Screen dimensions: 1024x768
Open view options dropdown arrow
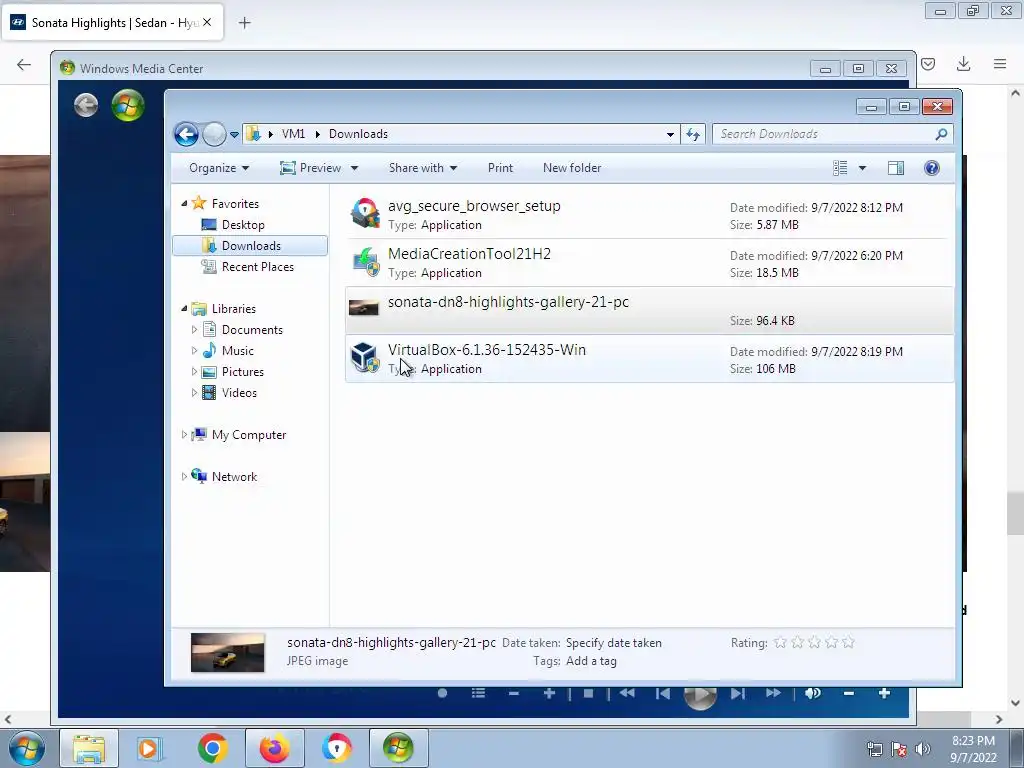coord(862,168)
